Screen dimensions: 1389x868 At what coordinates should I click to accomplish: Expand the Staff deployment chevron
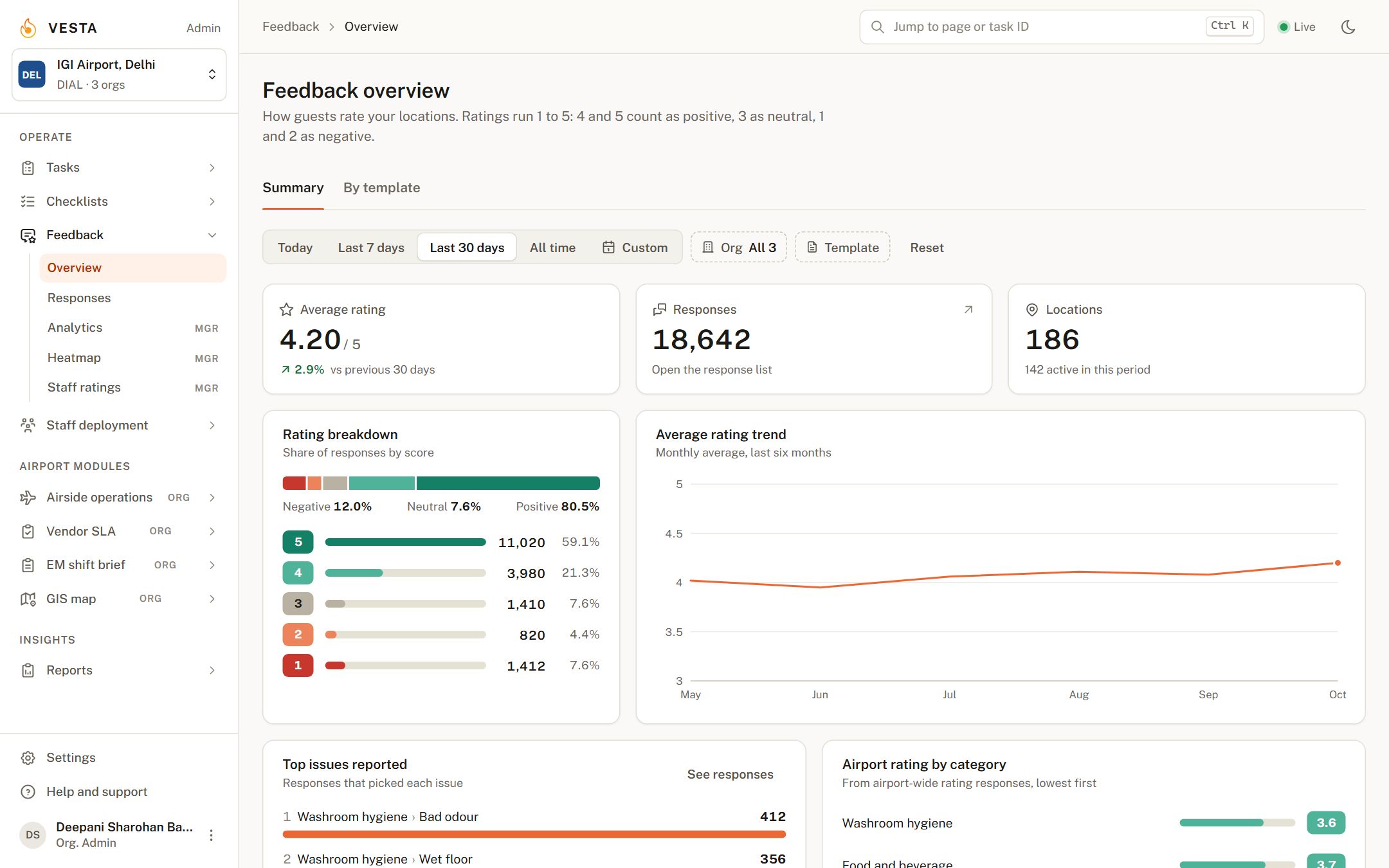click(x=212, y=426)
